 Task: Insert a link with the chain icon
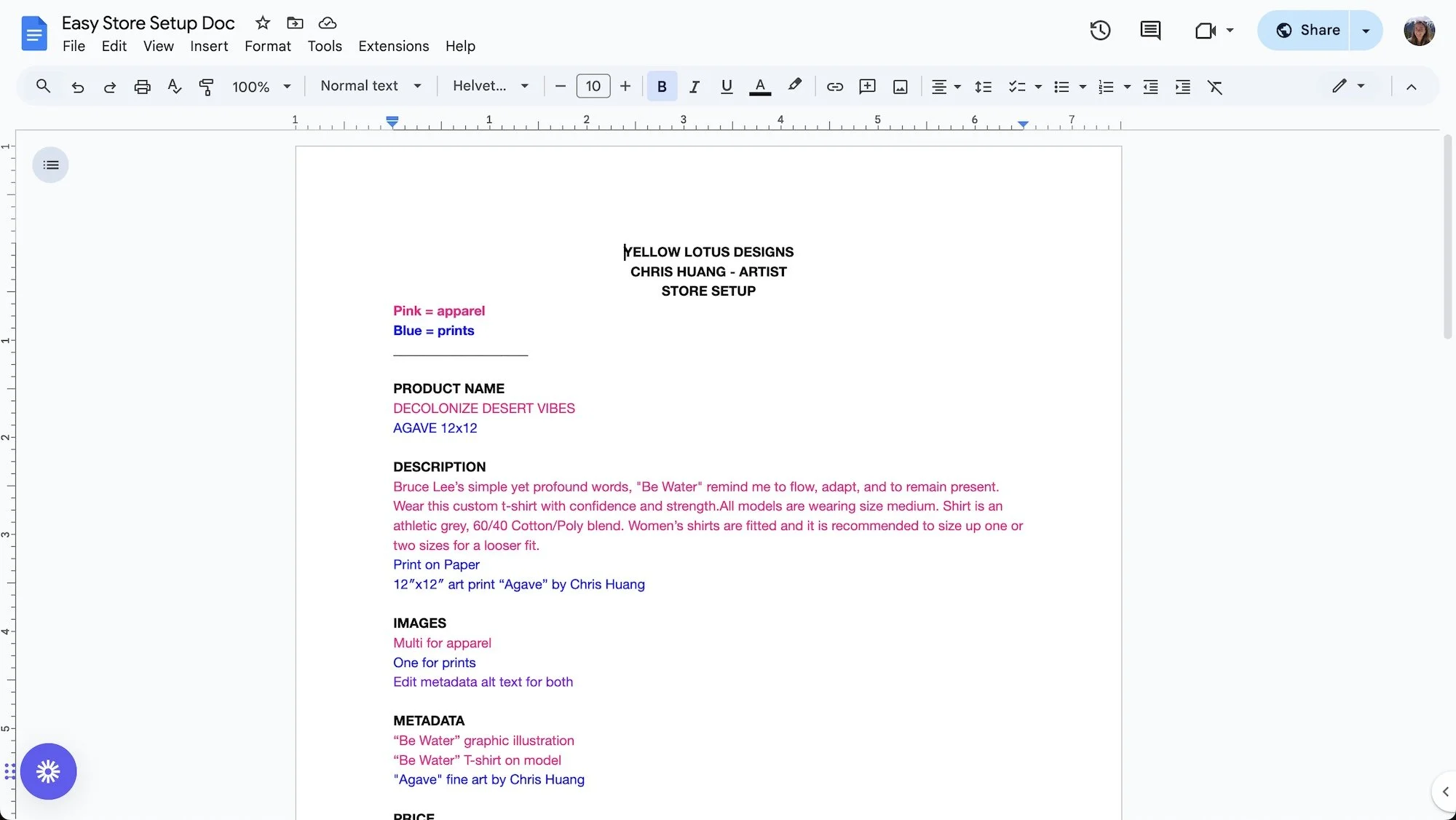point(834,87)
